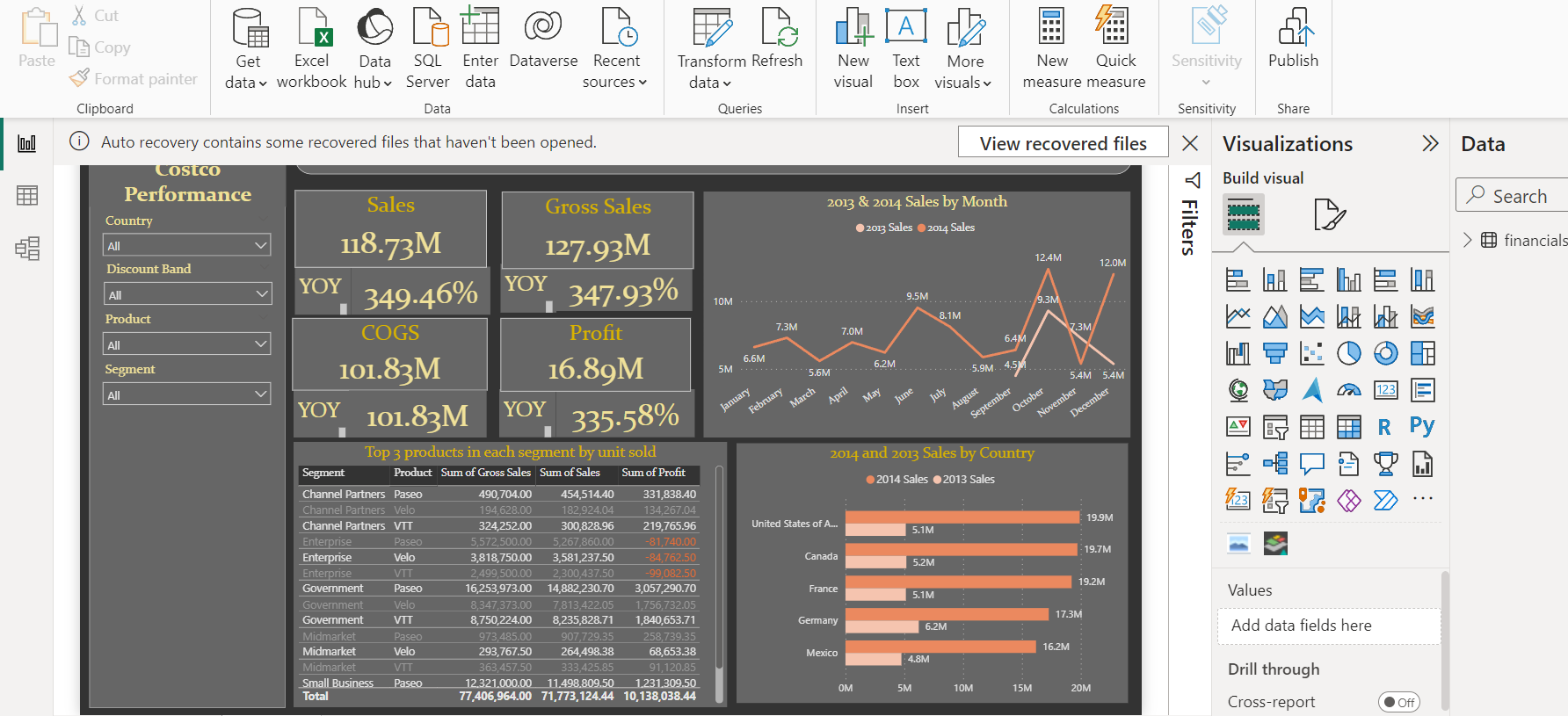Select the Build visual tab icon
The width and height of the screenshot is (1568, 716).
point(1243,214)
